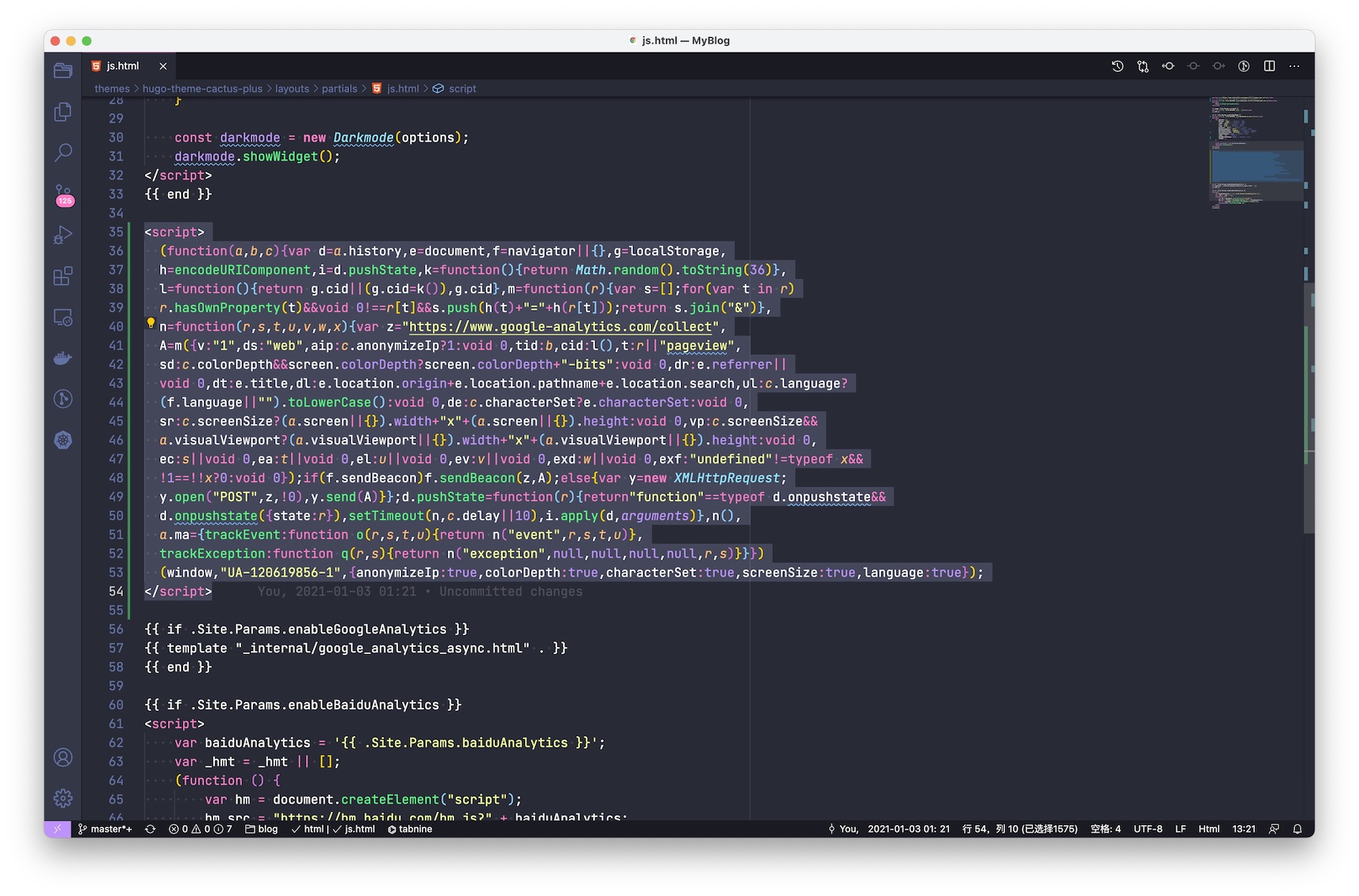Image resolution: width=1359 pixels, height=896 pixels.
Task: Open the copy-files editors icon in activity bar
Action: coord(63,112)
